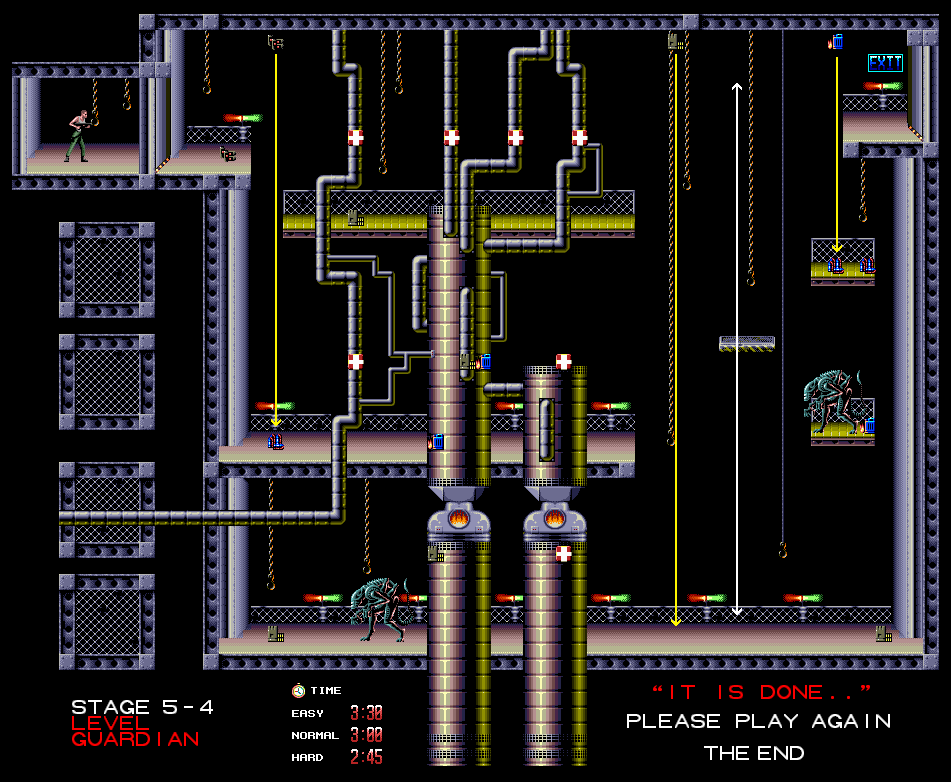
Task: Click the hazard-striped elevator platform in the right shaft
Action: point(747,343)
